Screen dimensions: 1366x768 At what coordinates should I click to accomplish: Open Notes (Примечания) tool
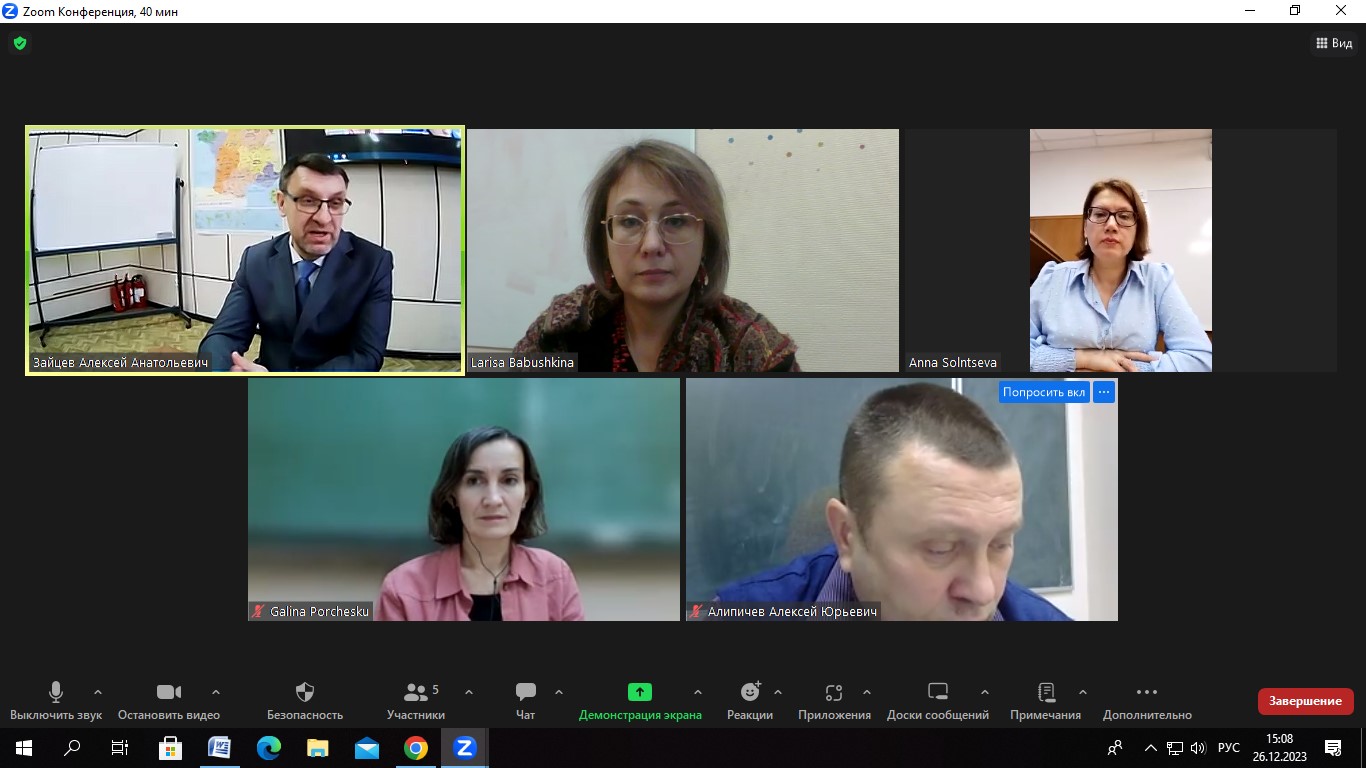pos(1045,700)
